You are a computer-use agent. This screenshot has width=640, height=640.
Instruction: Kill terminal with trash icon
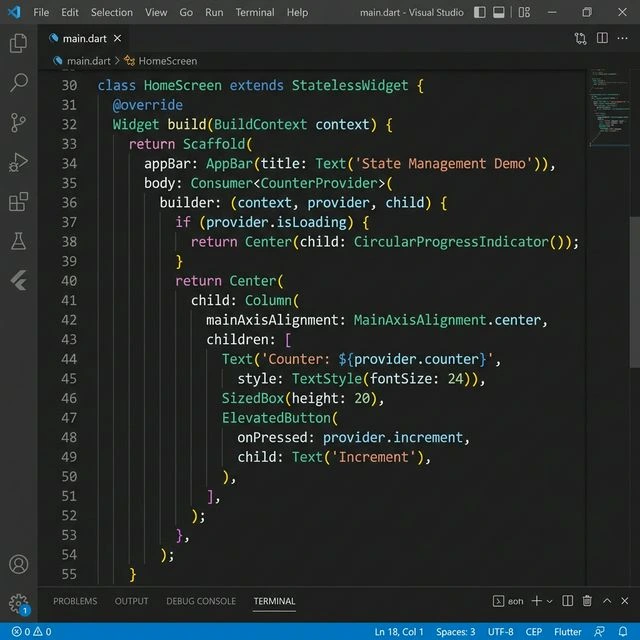pyautogui.click(x=587, y=601)
